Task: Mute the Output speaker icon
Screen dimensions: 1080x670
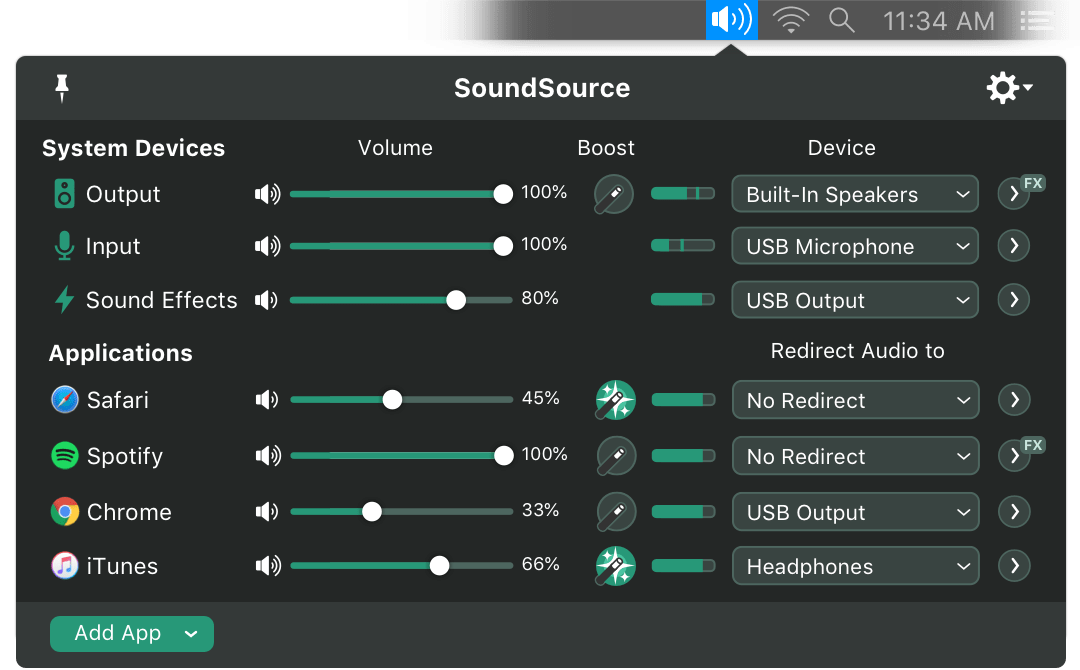Action: coord(267,194)
